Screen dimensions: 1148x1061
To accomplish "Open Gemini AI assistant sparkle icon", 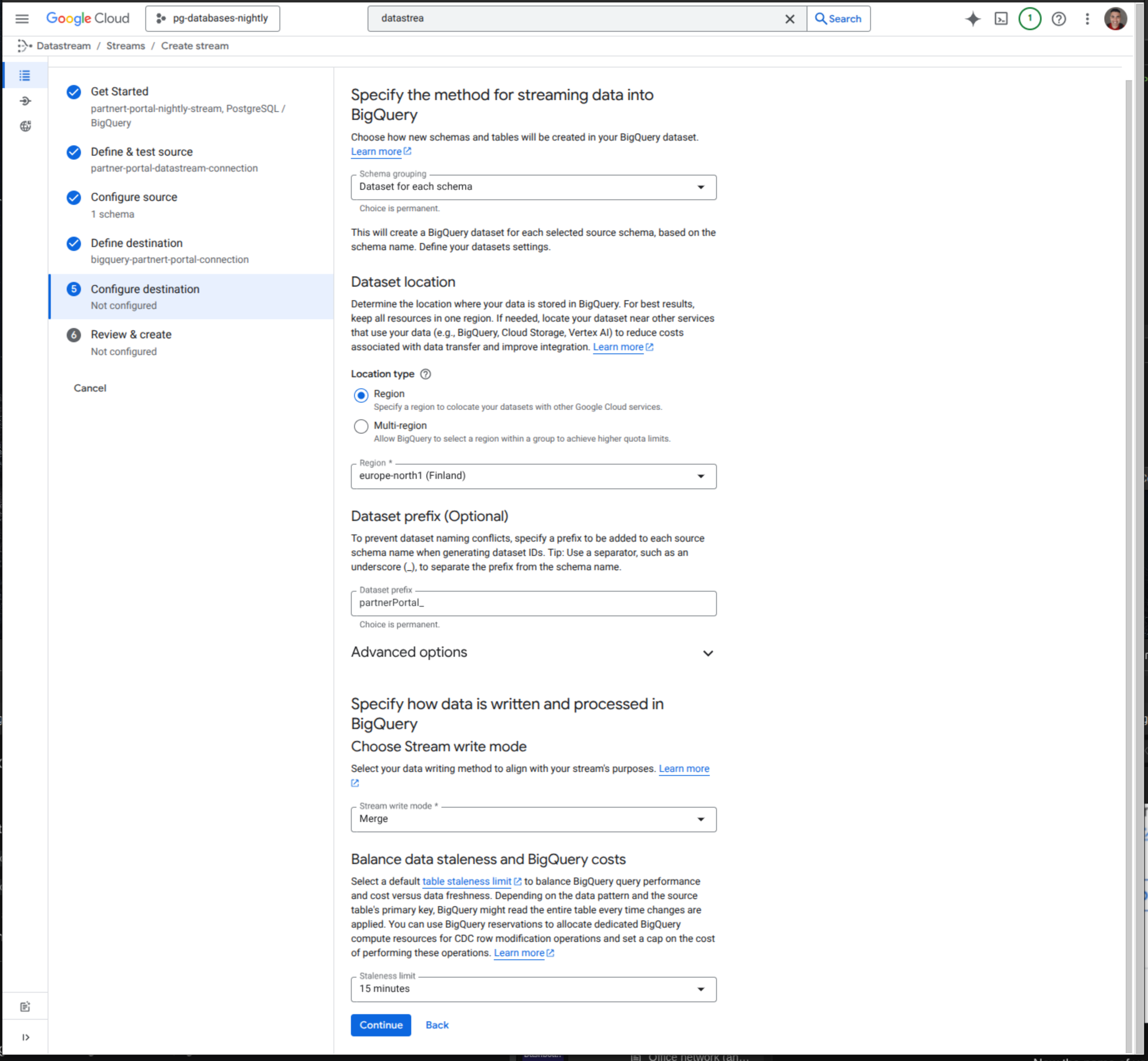I will (x=973, y=19).
